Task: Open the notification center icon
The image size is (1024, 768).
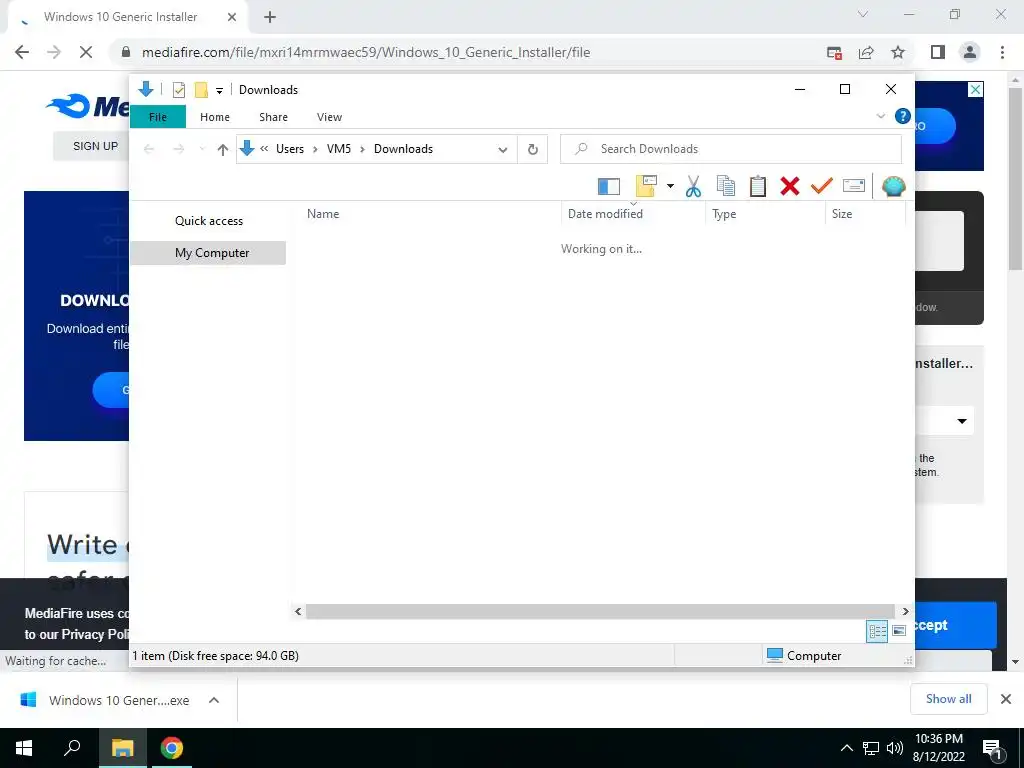Action: click(x=993, y=749)
